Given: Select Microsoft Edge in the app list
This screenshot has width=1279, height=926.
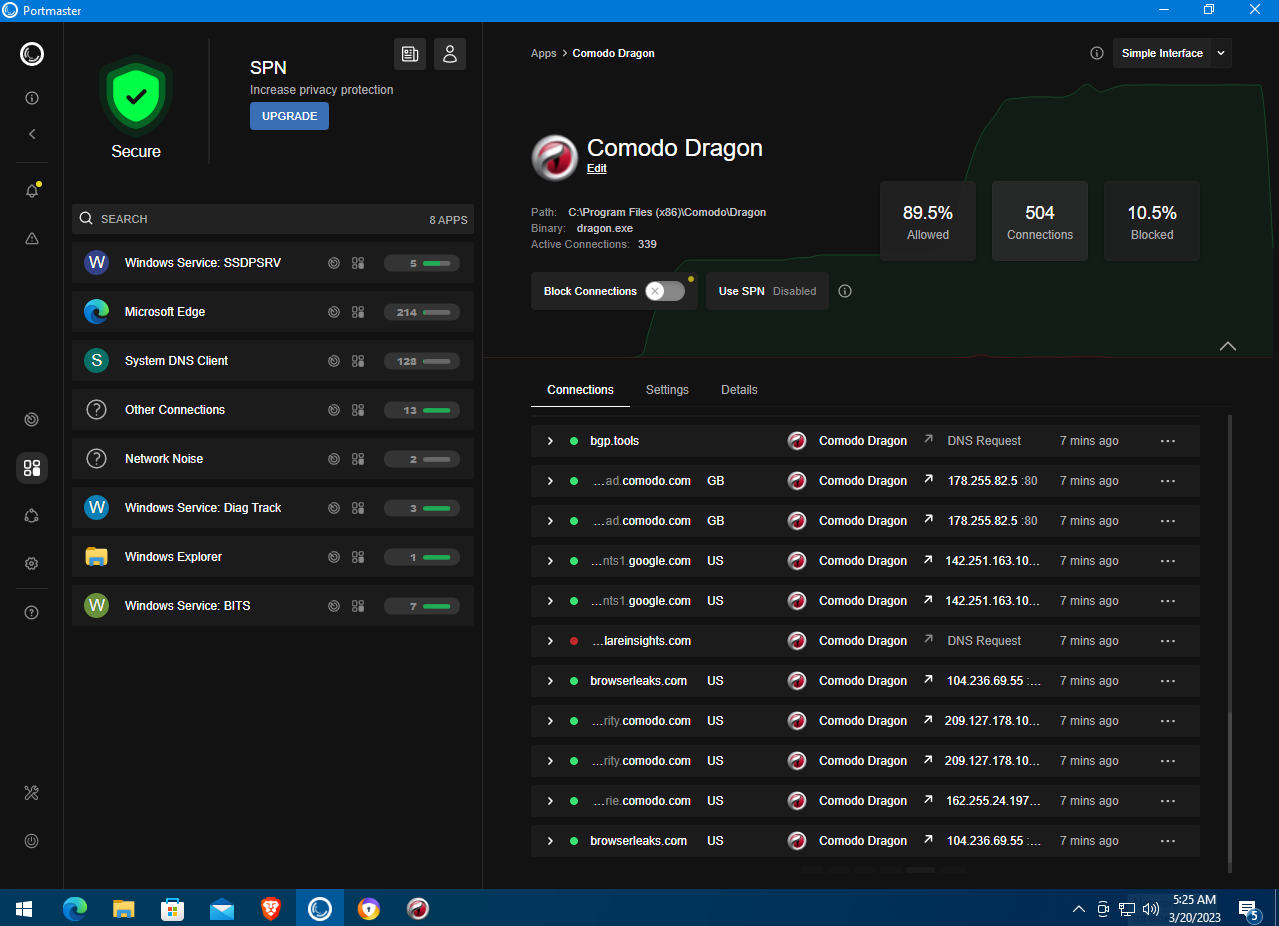Looking at the screenshot, I should (x=273, y=312).
